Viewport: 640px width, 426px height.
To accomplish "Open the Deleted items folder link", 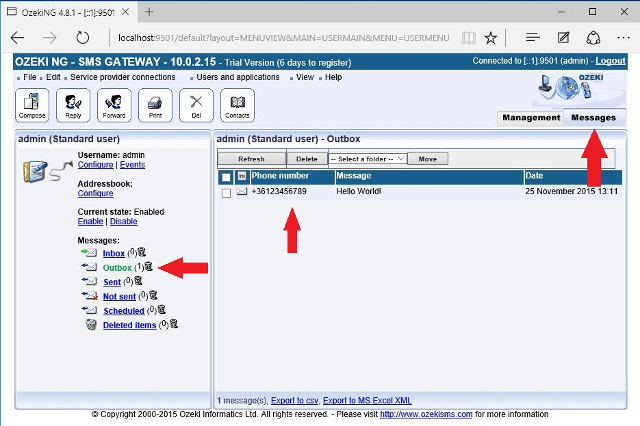I will (x=129, y=325).
